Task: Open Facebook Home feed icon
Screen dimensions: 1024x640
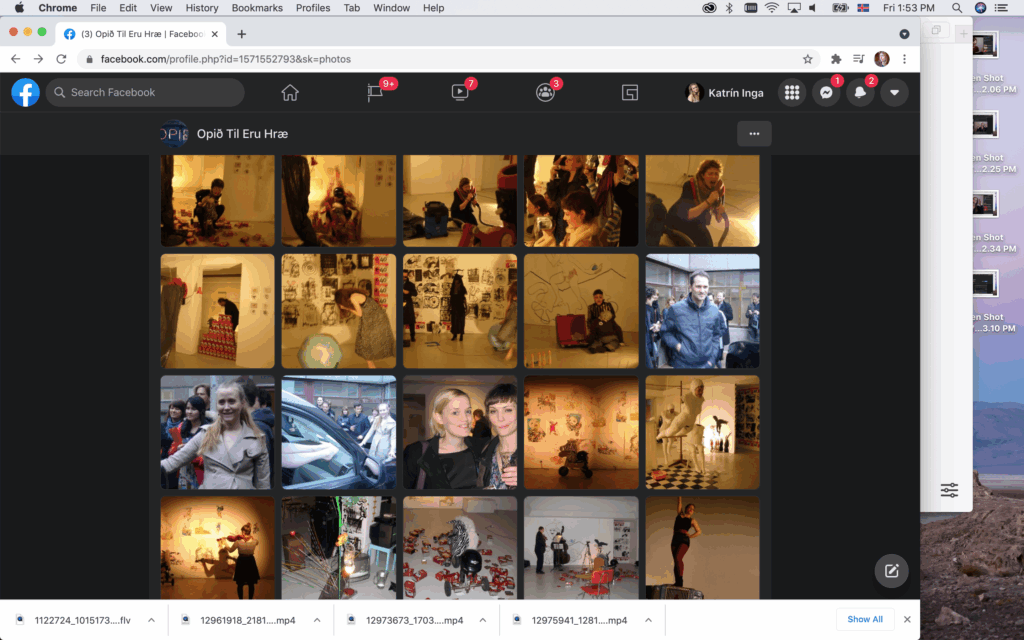Action: 290,93
